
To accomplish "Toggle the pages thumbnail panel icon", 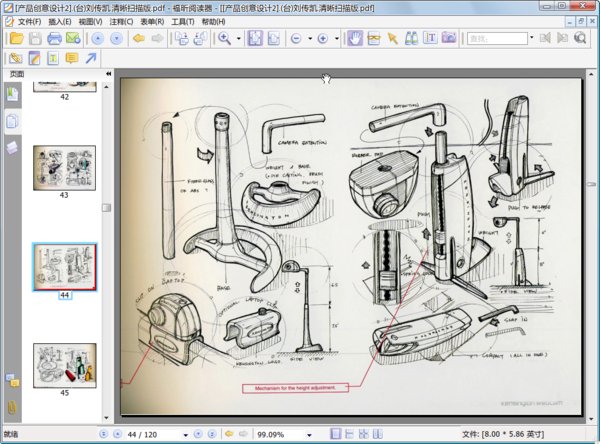I will 12,121.
